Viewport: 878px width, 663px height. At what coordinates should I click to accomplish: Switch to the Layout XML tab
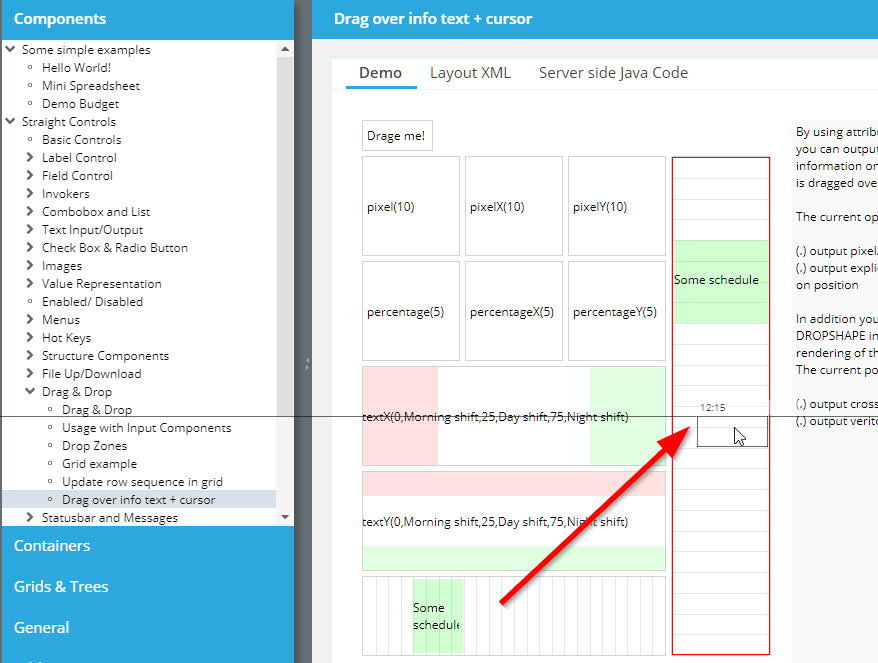coord(470,73)
